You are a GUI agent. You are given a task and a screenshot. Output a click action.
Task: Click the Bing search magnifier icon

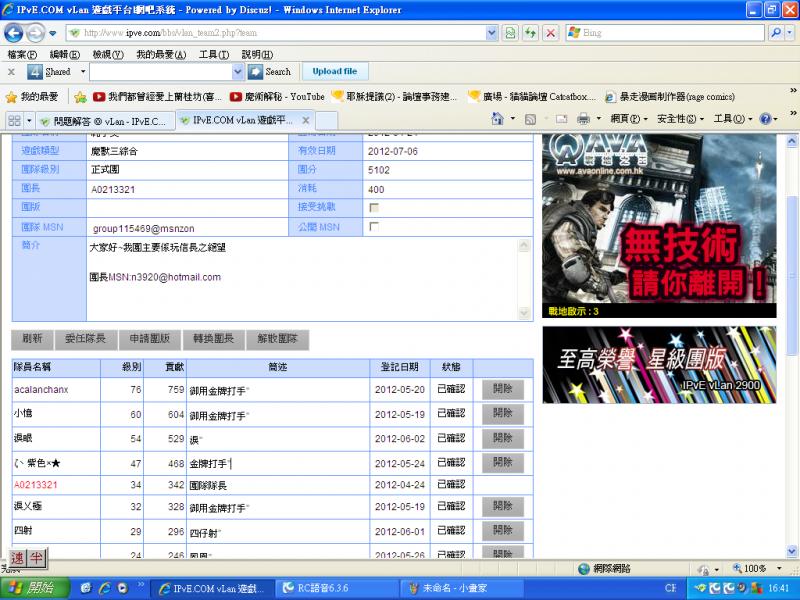(776, 33)
